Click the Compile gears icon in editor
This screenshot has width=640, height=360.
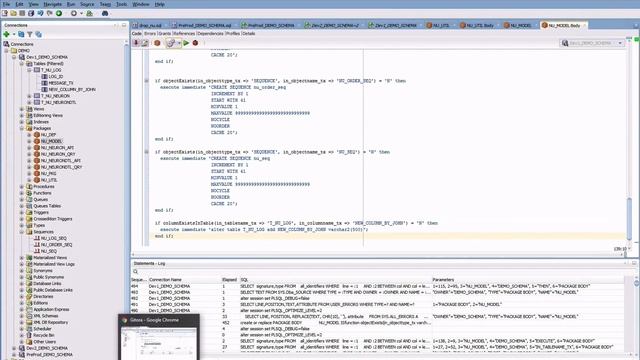coord(171,43)
